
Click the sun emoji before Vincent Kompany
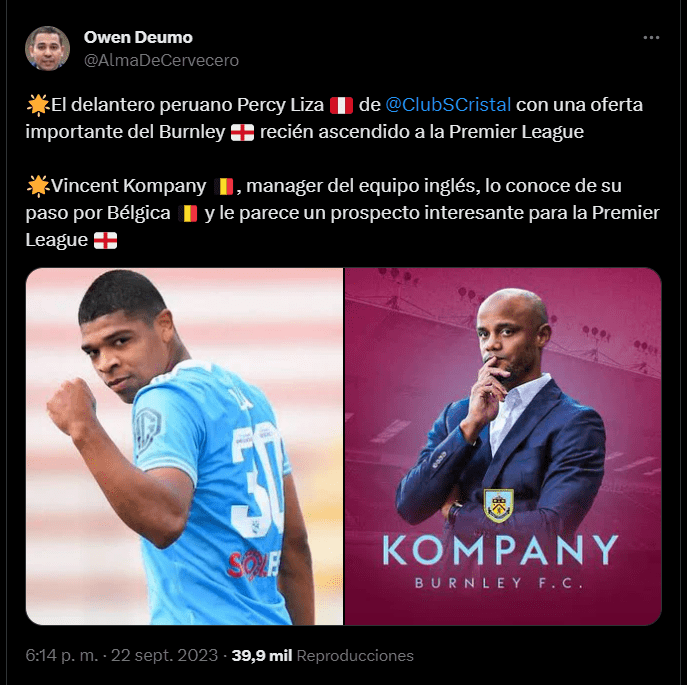(x=38, y=186)
